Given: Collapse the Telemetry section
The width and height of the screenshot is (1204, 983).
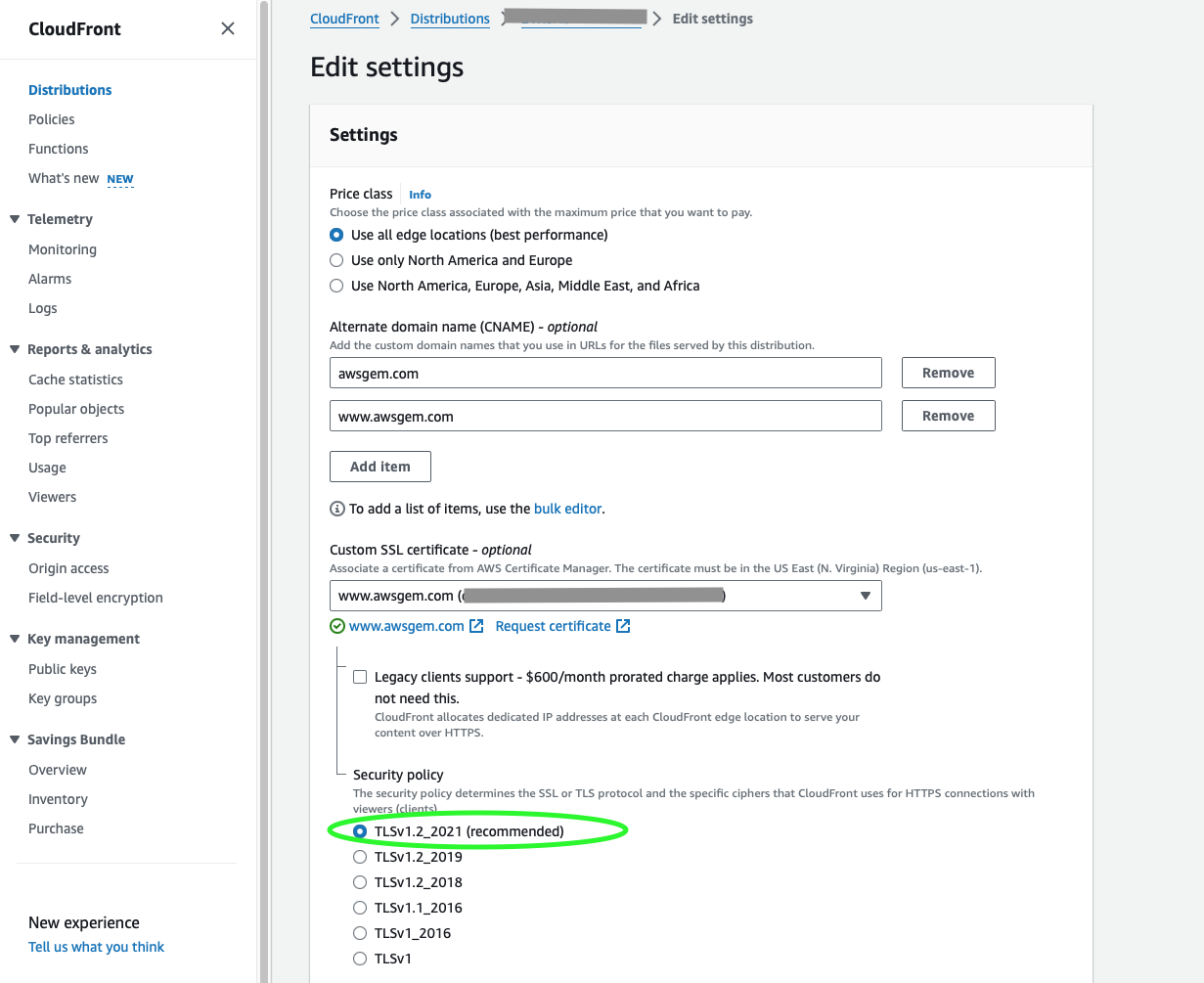Looking at the screenshot, I should coord(15,219).
